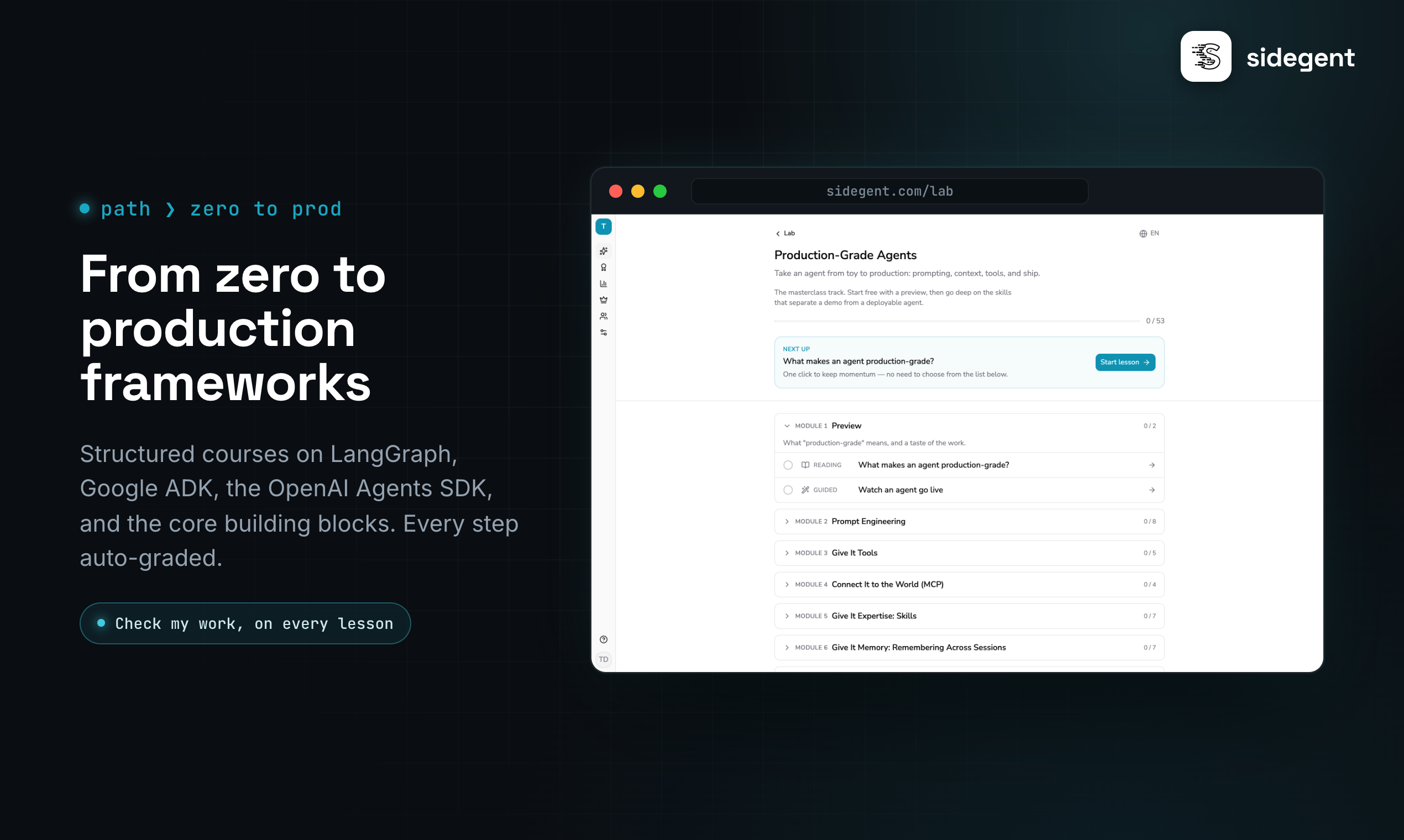The width and height of the screenshot is (1404, 840).
Task: Click the NEXT UP label
Action: [x=796, y=349]
